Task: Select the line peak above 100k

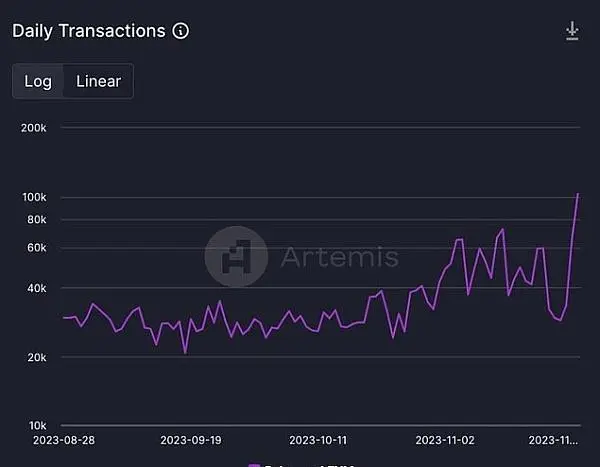Action: [577, 194]
